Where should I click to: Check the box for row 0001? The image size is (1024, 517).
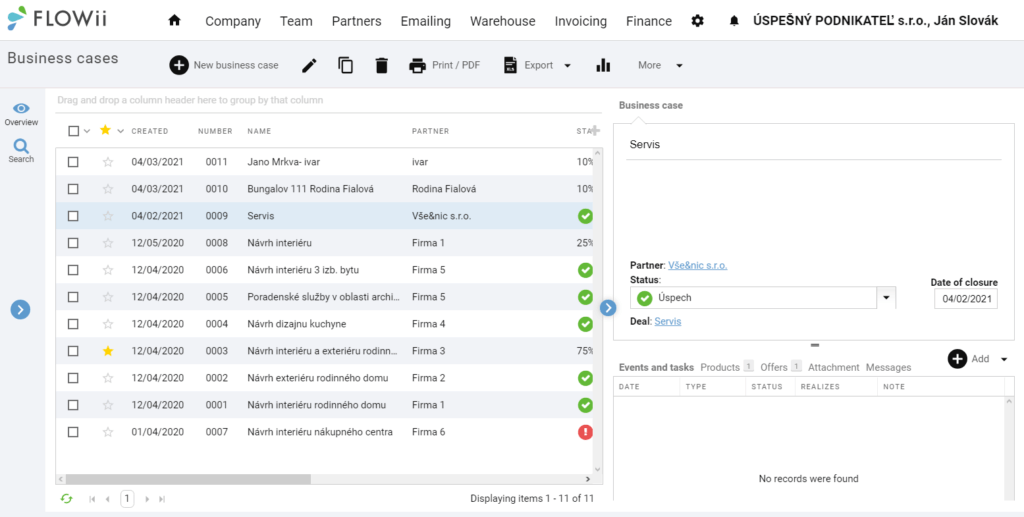(73, 405)
